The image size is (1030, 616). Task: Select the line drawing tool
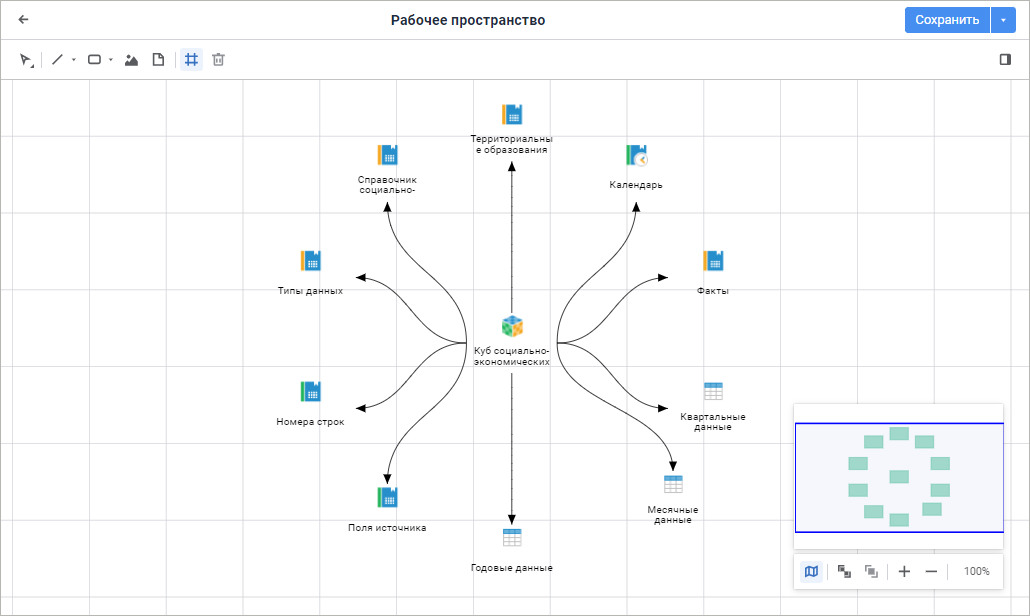click(57, 60)
